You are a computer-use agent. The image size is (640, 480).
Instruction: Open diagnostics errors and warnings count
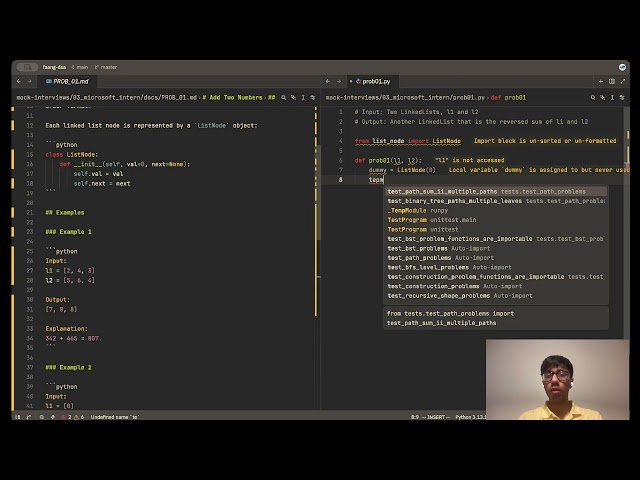pyautogui.click(x=73, y=417)
